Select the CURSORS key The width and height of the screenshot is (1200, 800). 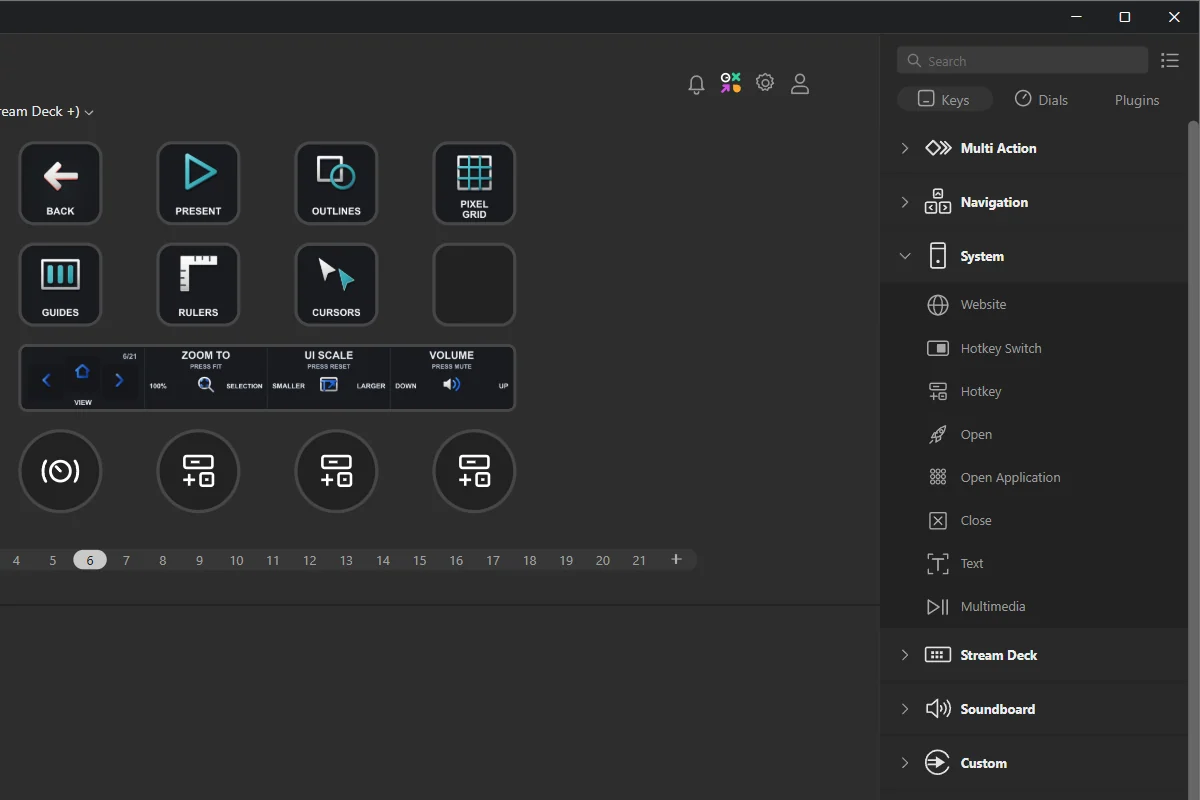tap(336, 285)
